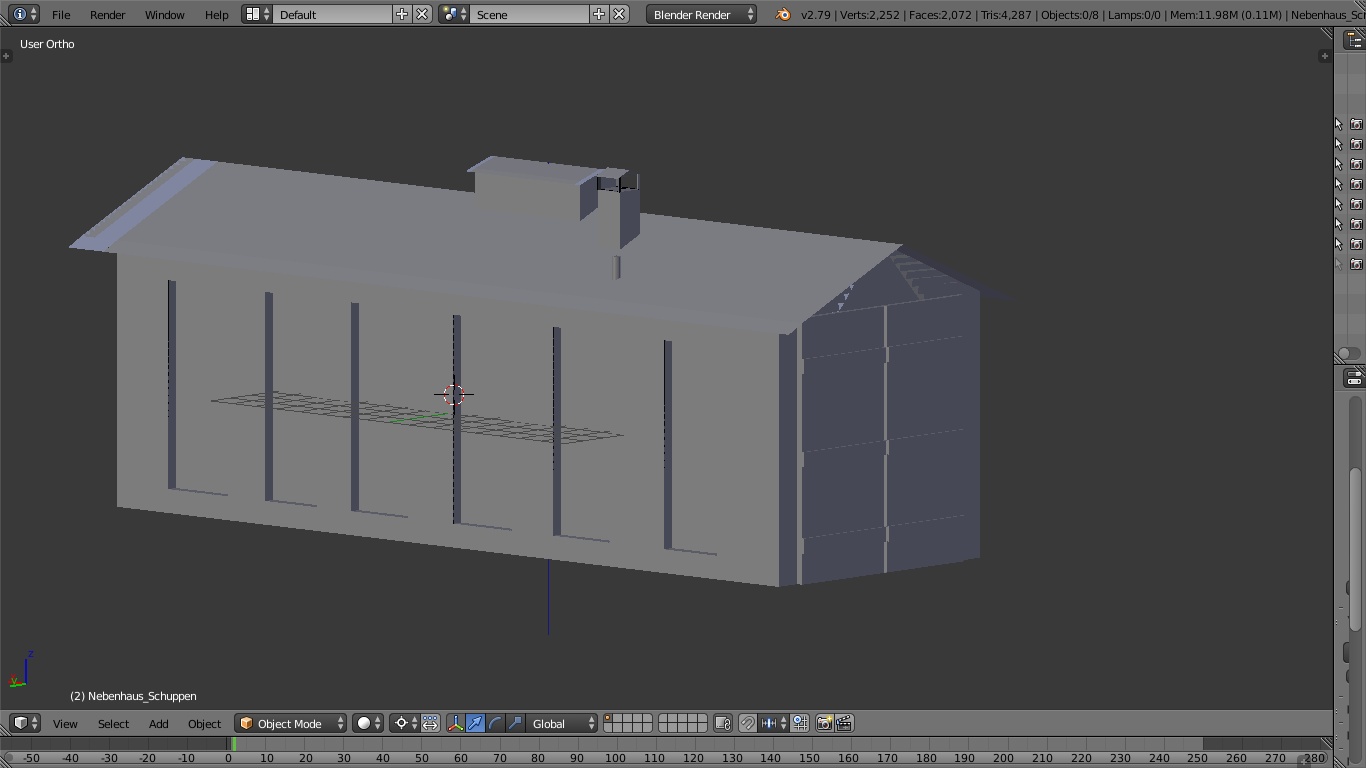Open the Object Mode dropdown
1366x768 pixels.
coord(291,723)
